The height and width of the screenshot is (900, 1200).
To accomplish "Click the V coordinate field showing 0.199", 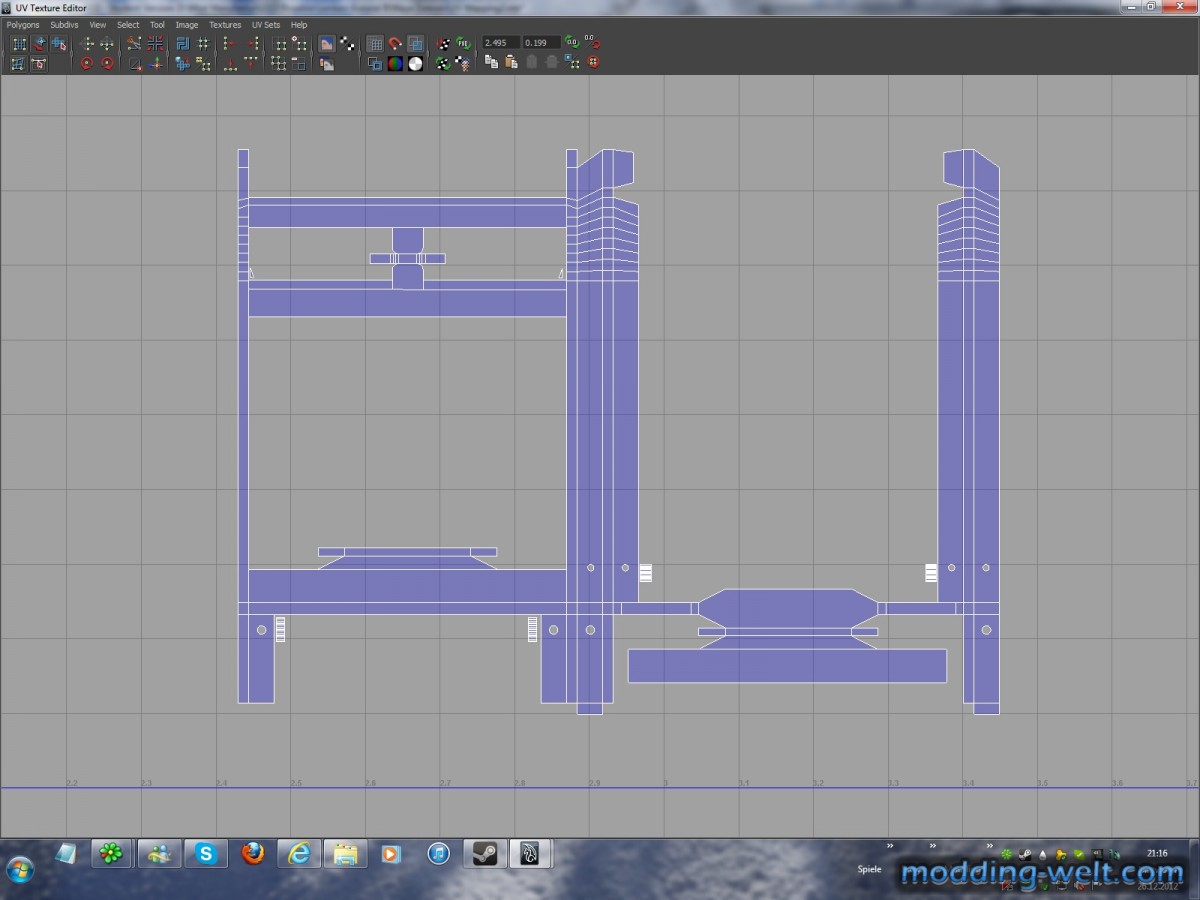I will [x=540, y=43].
